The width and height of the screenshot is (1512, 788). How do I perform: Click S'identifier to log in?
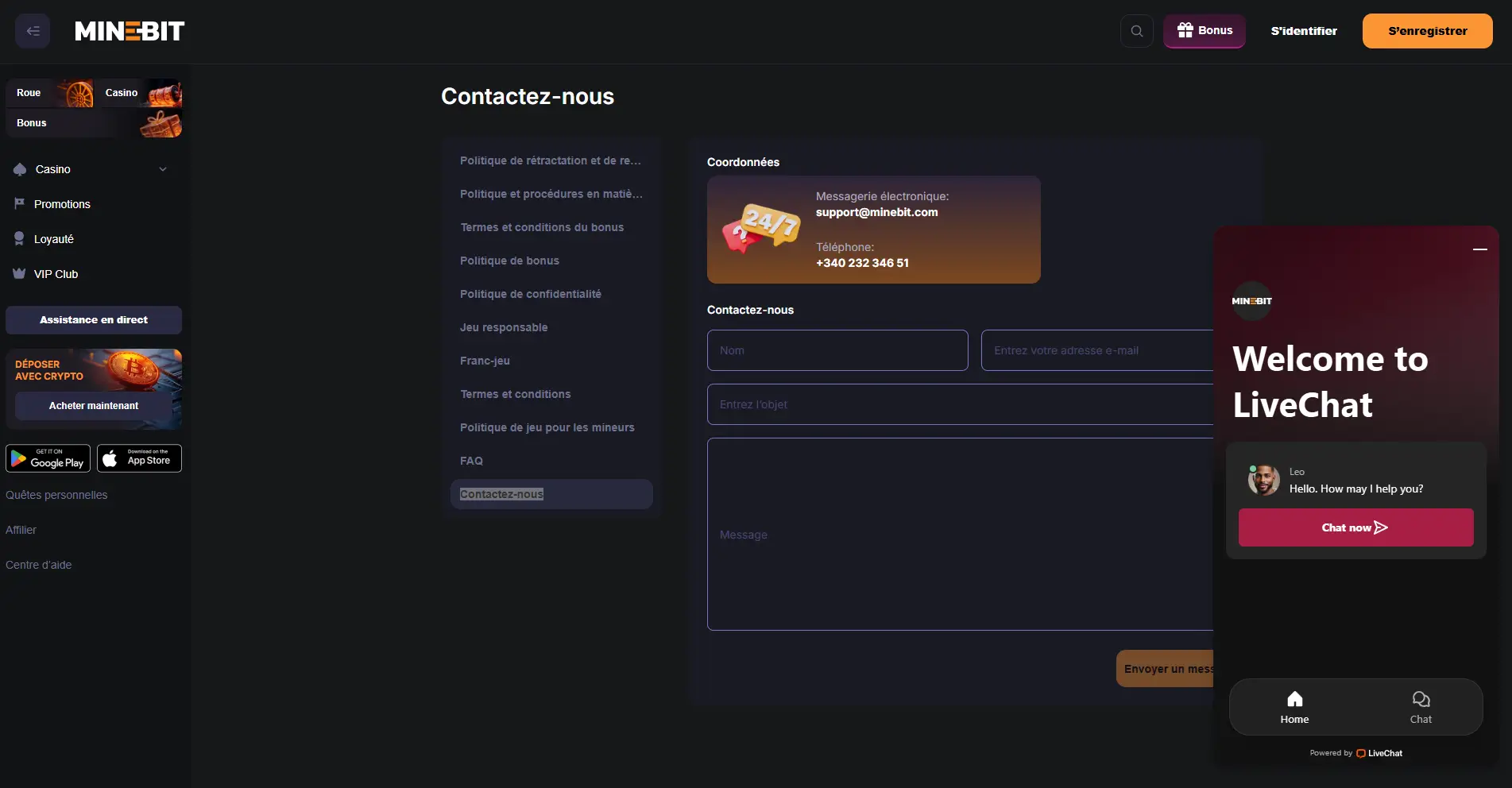tap(1303, 31)
